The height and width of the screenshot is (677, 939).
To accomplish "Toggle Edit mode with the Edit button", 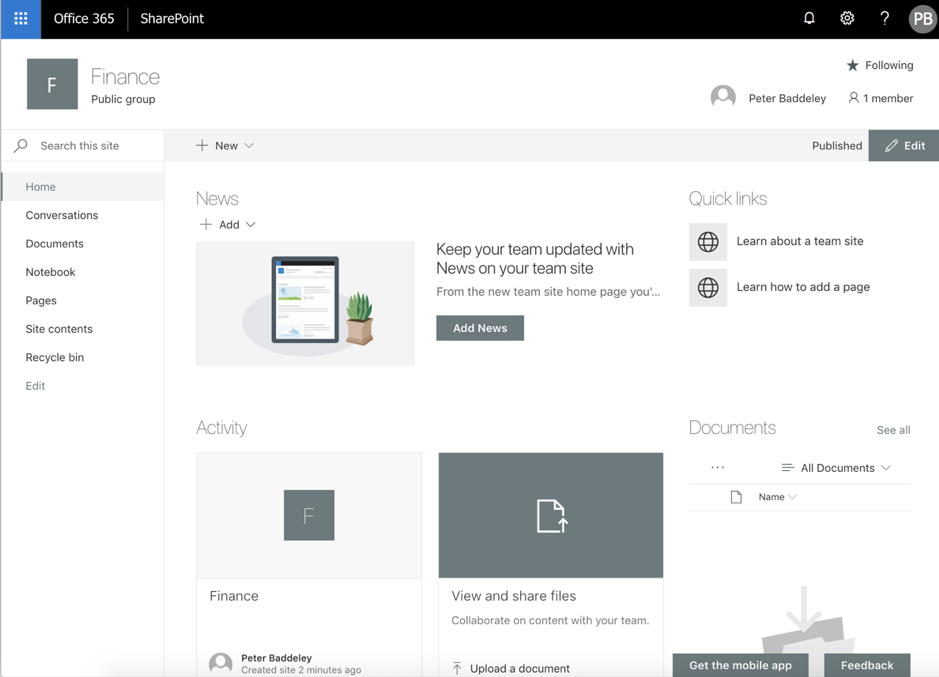I will (x=903, y=145).
